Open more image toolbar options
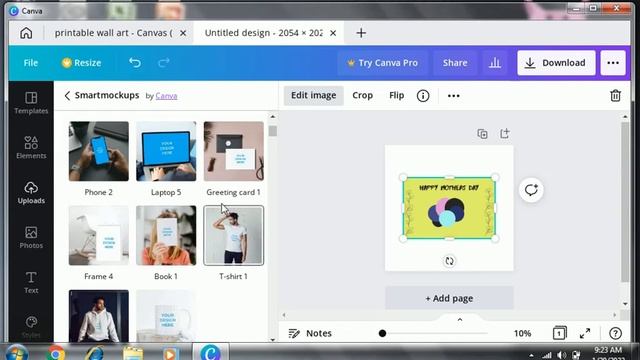Screen dimensions: 640x360 click(453, 96)
